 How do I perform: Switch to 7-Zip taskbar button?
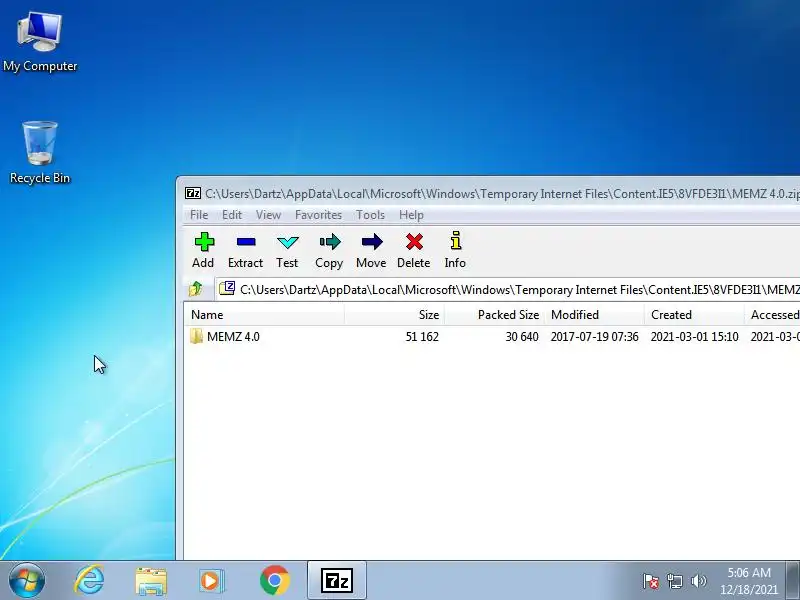click(x=337, y=581)
